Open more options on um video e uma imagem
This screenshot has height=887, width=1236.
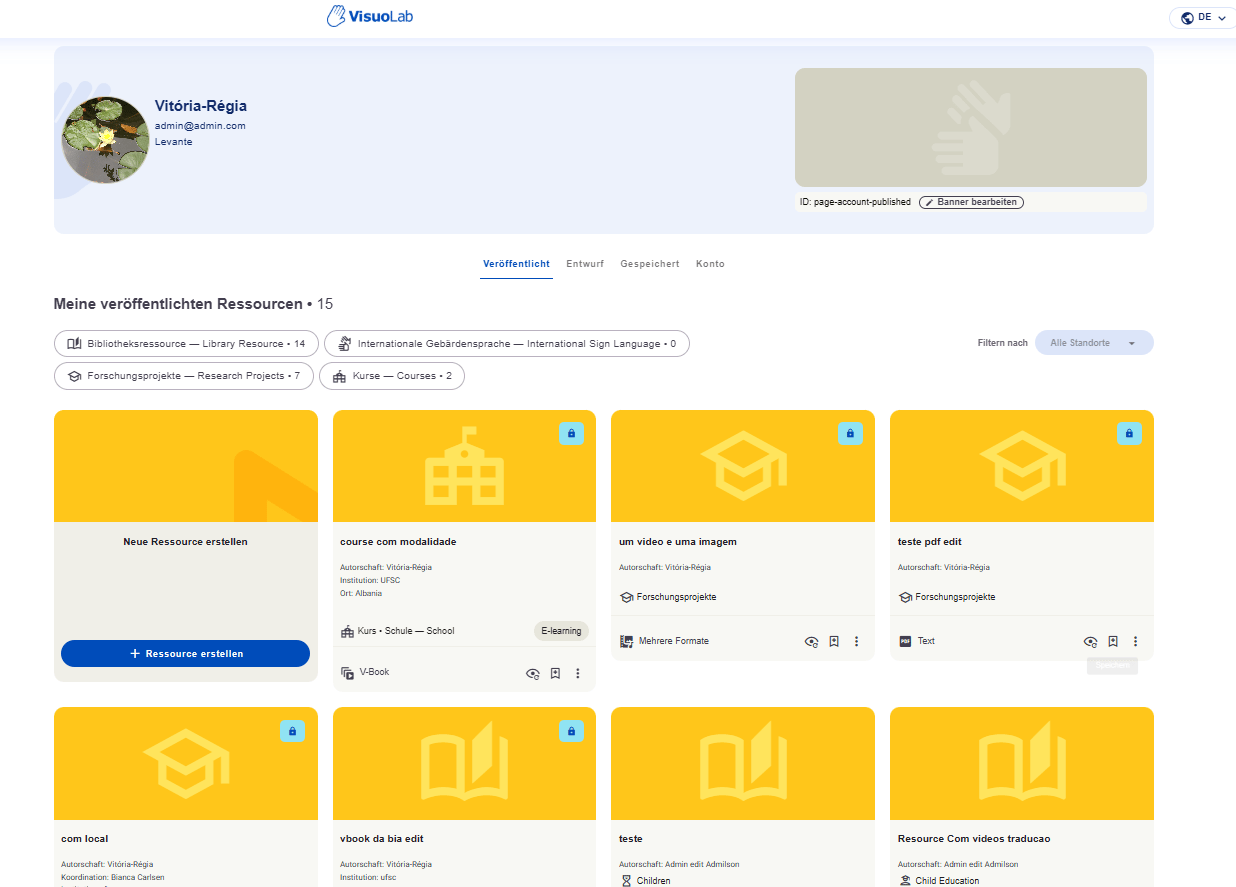(x=857, y=641)
